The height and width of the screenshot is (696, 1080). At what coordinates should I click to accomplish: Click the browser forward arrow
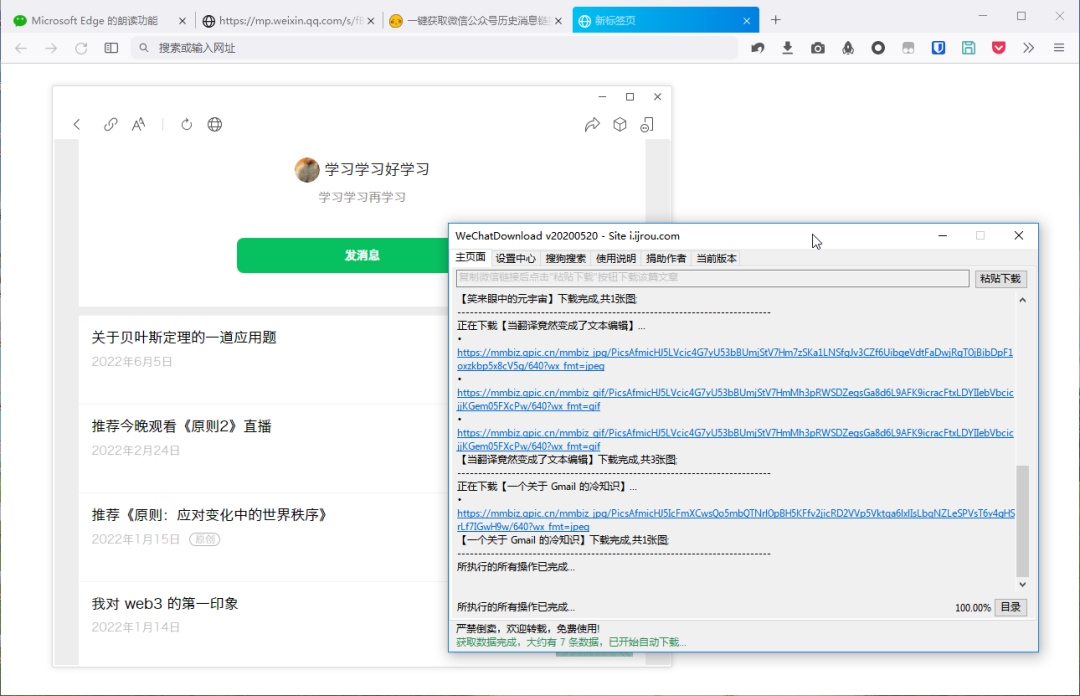(51, 48)
